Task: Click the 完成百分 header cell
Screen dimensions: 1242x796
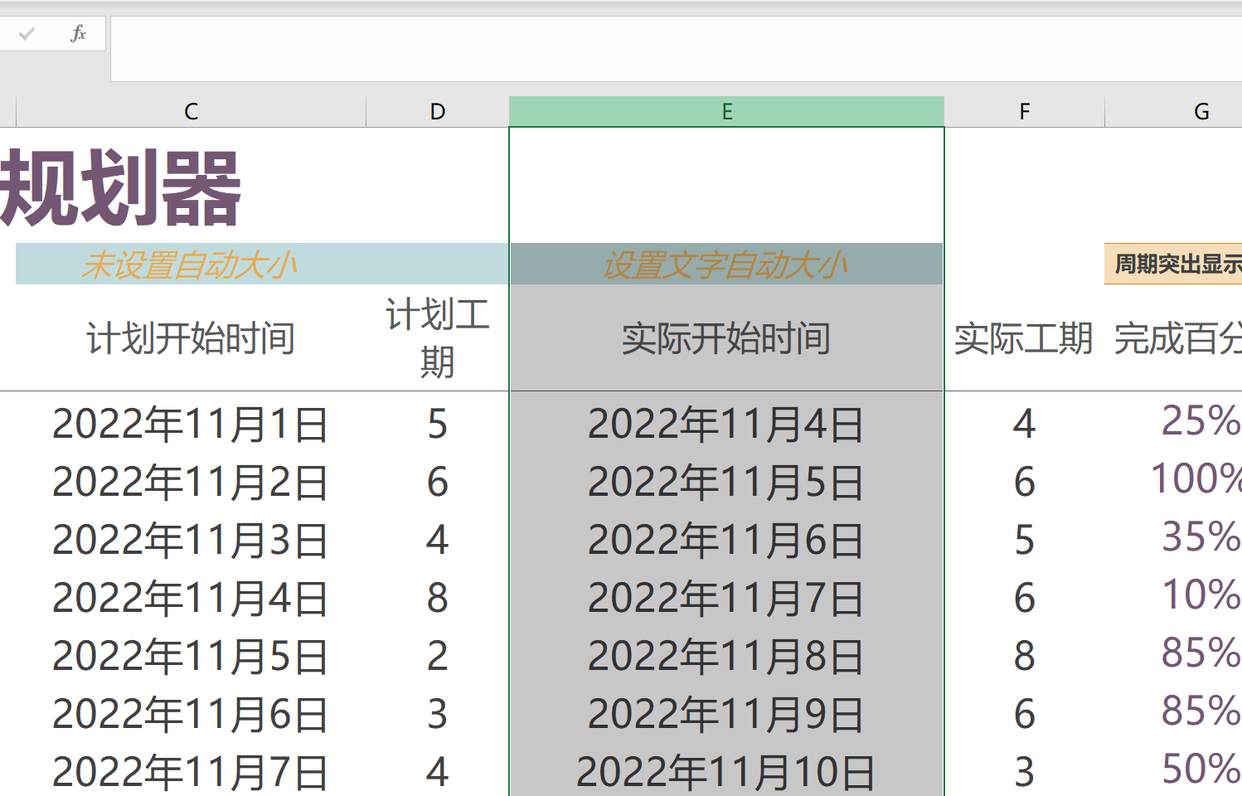Action: [1174, 338]
